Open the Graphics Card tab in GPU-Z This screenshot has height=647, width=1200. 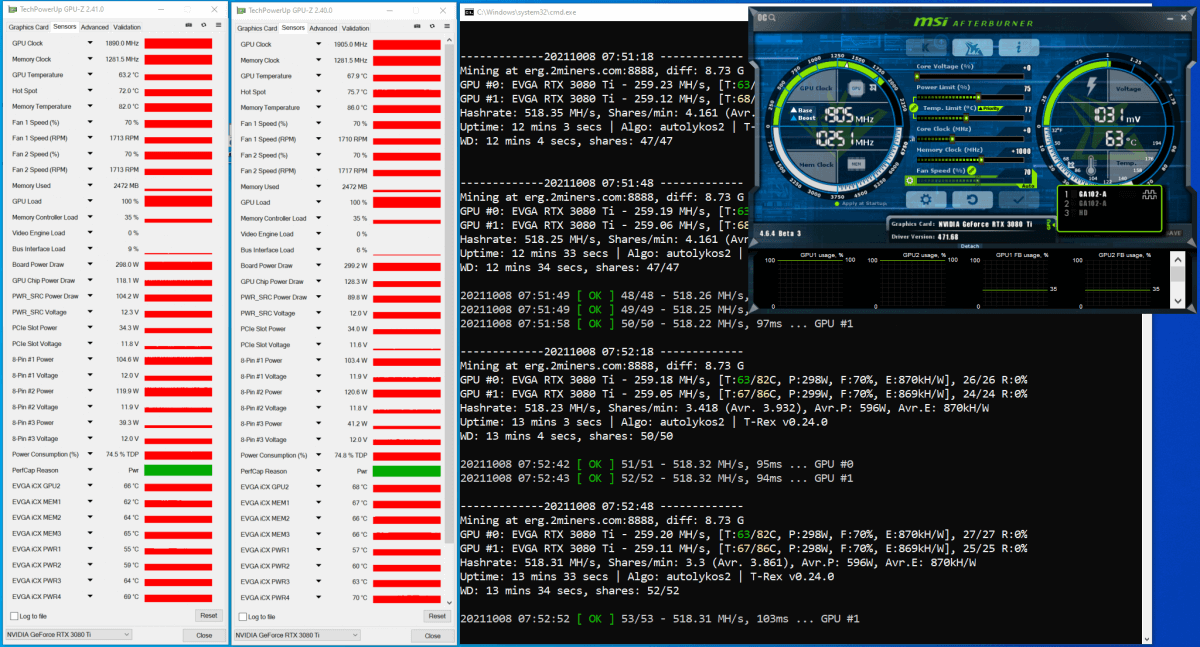(x=29, y=27)
